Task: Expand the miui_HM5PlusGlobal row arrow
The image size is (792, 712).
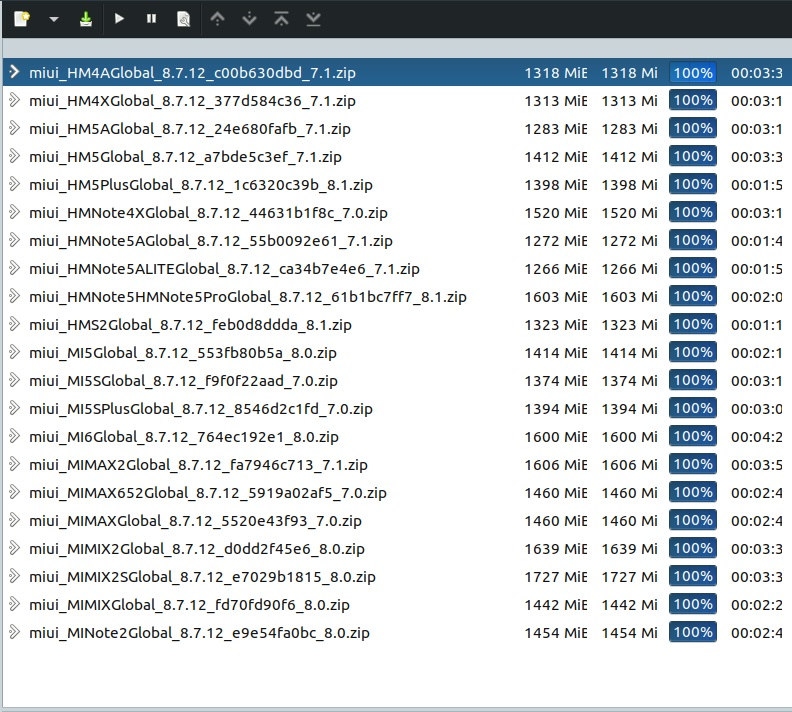Action: click(14, 185)
